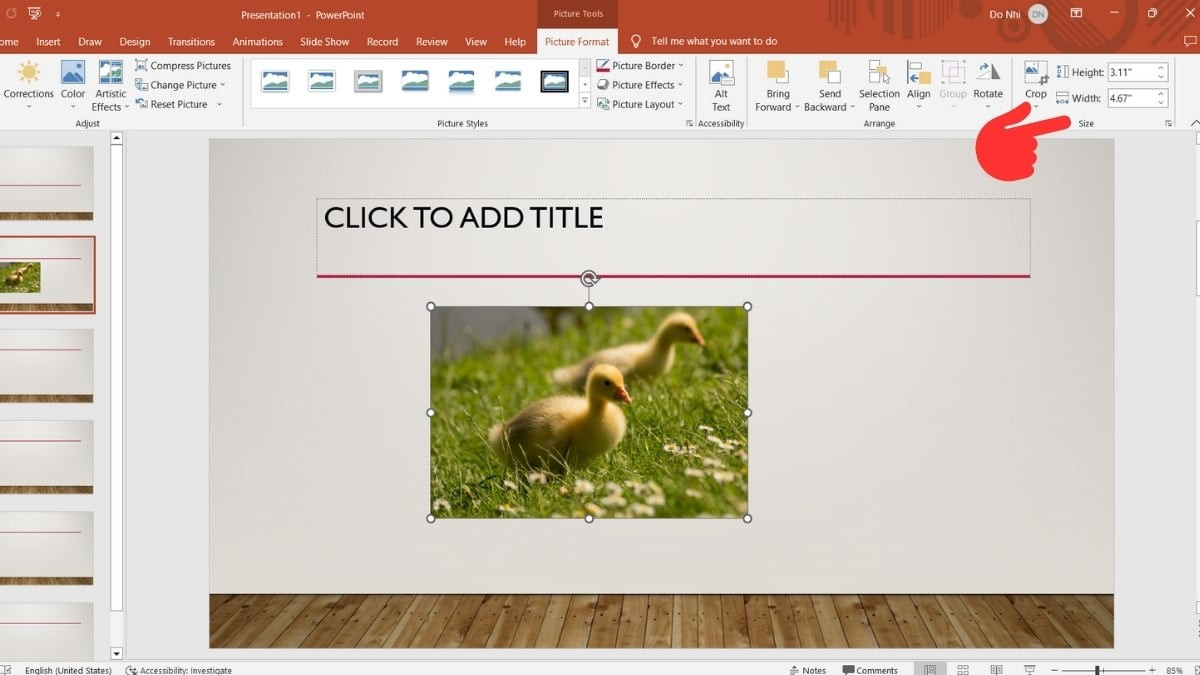The height and width of the screenshot is (675, 1200).
Task: Open the Alt Text pane
Action: 721,85
